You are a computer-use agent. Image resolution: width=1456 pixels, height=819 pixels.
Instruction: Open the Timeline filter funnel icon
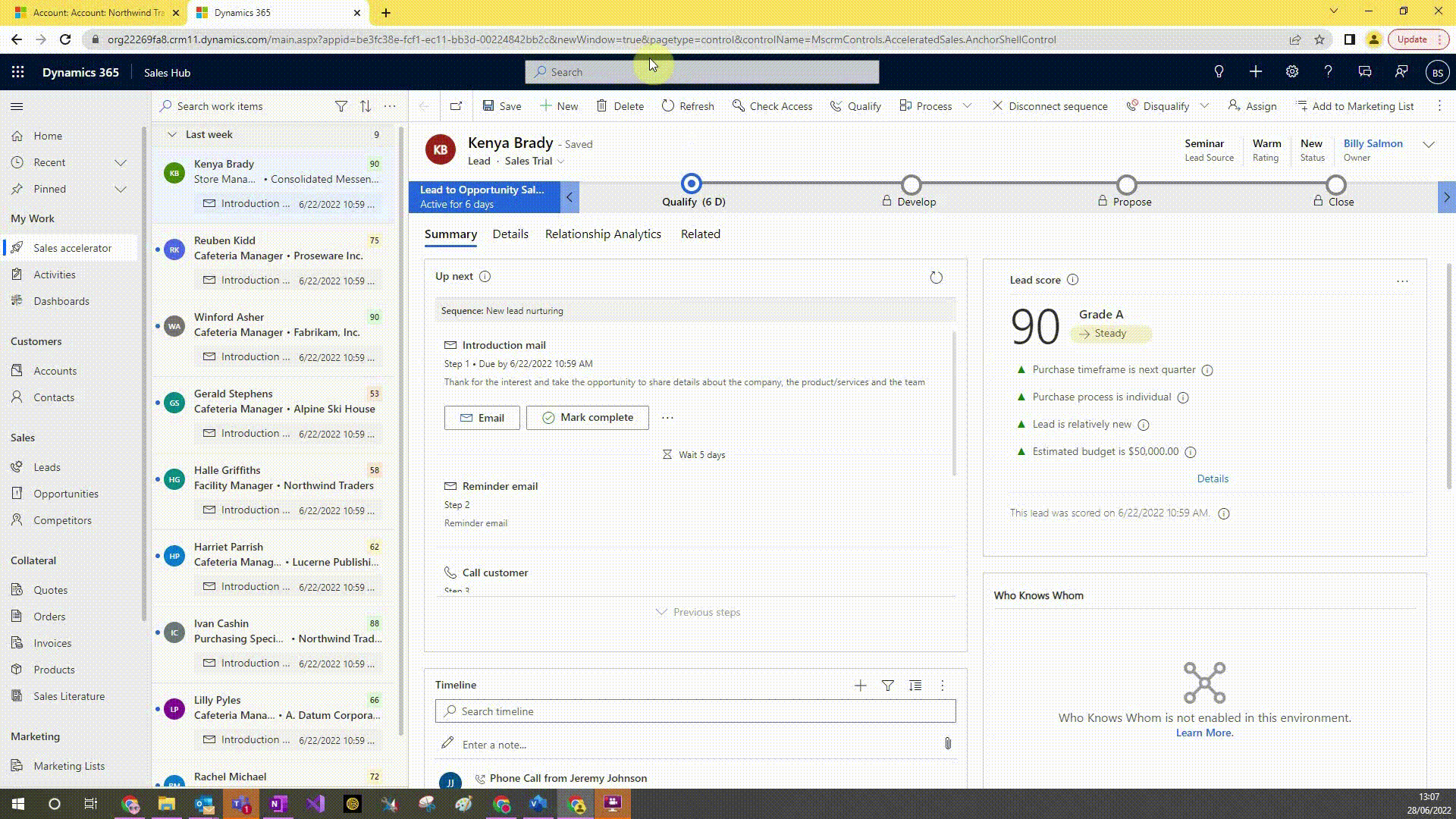[887, 686]
